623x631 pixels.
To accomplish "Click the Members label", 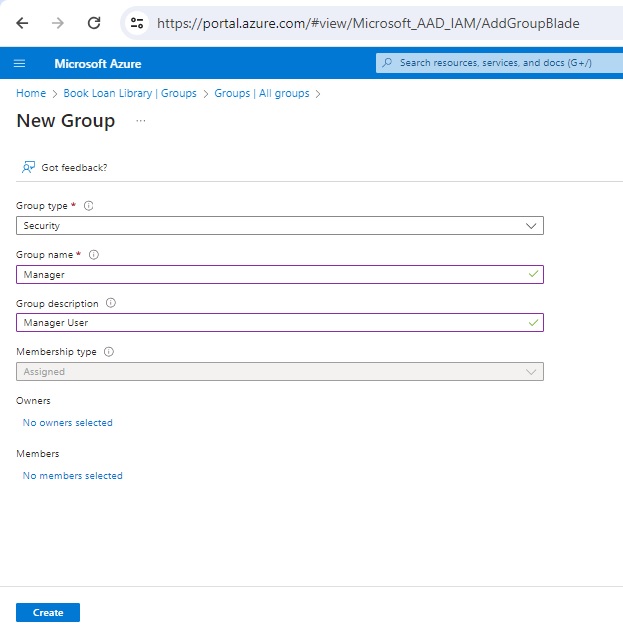I will click(38, 454).
